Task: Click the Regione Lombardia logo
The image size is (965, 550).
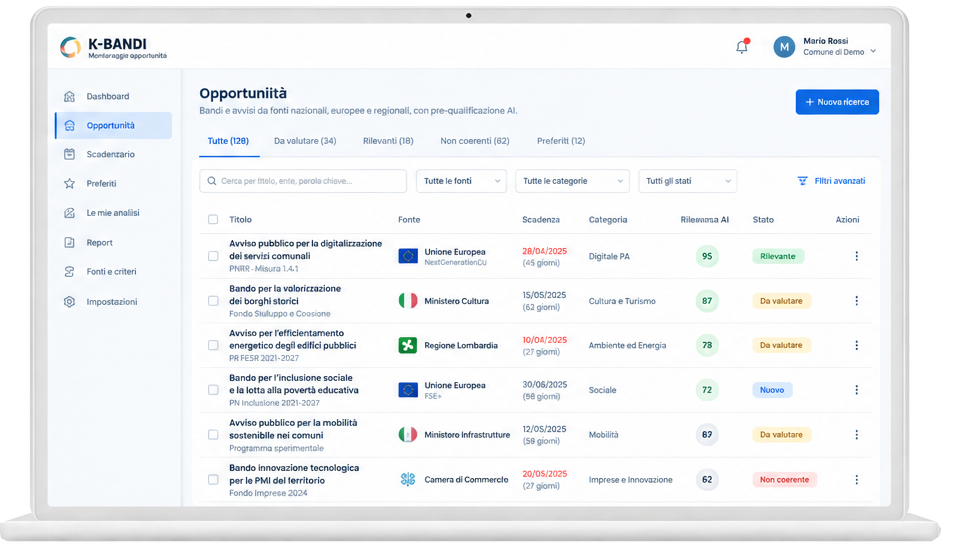Action: pyautogui.click(x=407, y=345)
